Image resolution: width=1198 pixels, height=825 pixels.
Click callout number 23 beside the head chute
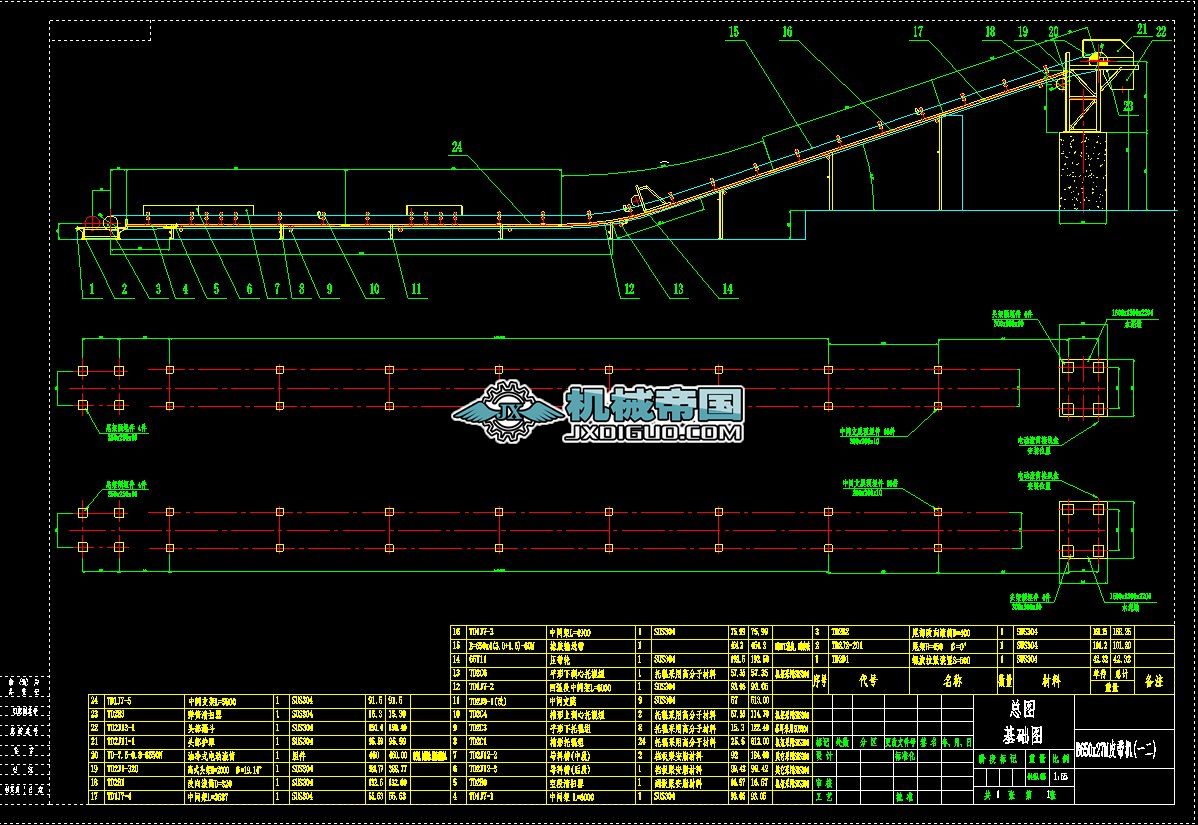coord(1128,106)
